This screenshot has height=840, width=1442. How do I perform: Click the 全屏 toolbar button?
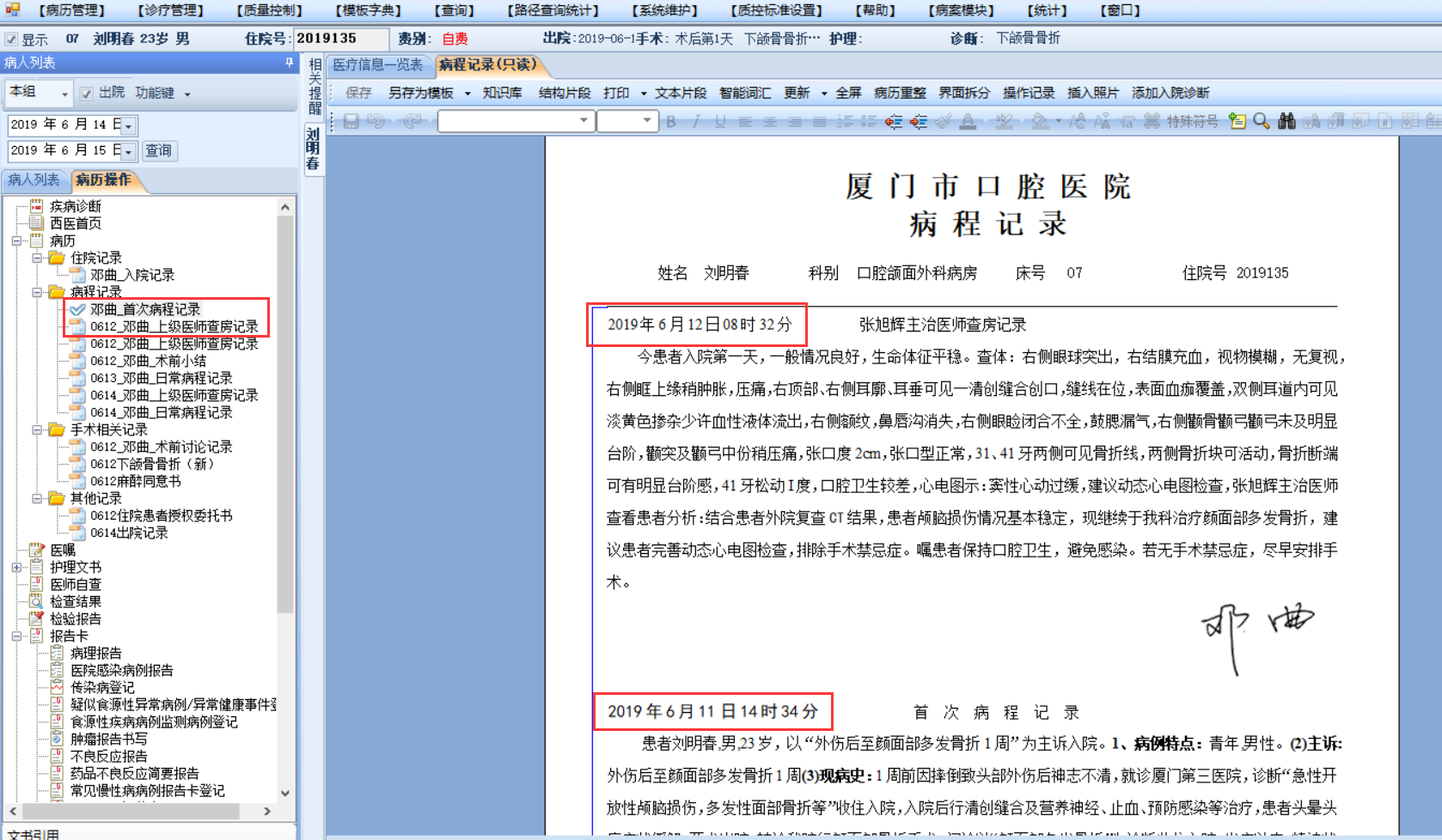[848, 93]
